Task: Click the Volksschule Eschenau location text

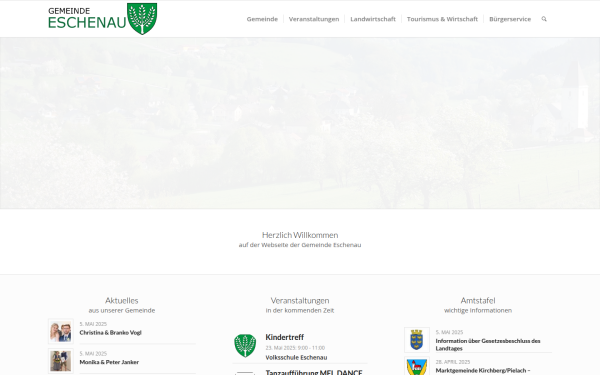Action: pos(296,357)
